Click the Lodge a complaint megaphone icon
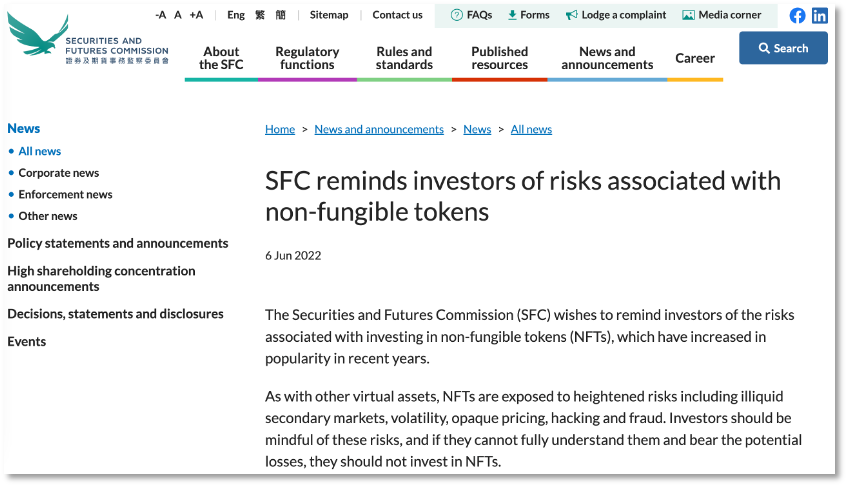 coord(572,15)
